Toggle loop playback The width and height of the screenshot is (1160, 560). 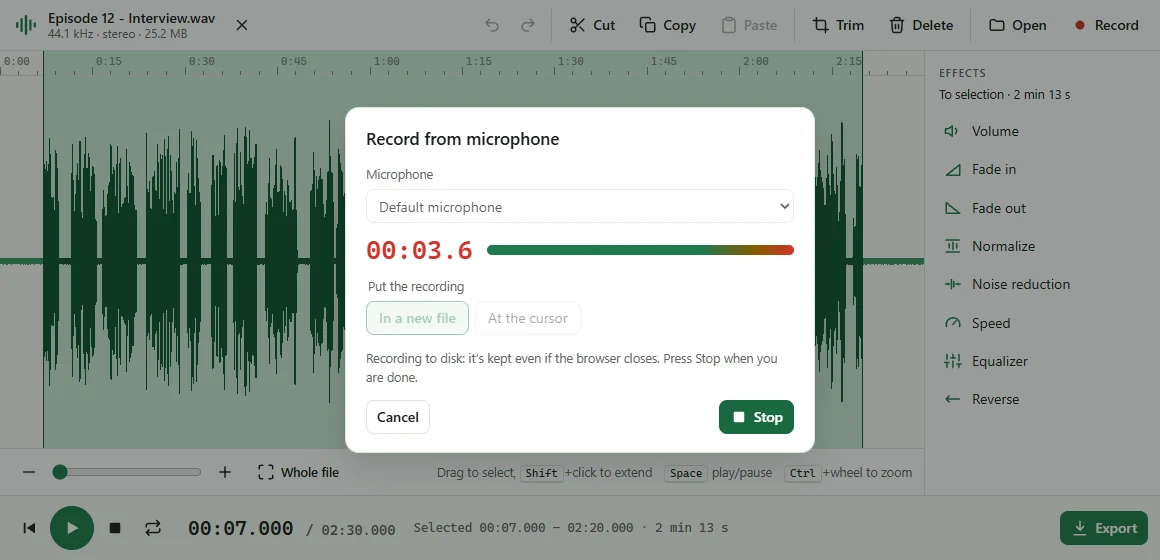[x=152, y=528]
